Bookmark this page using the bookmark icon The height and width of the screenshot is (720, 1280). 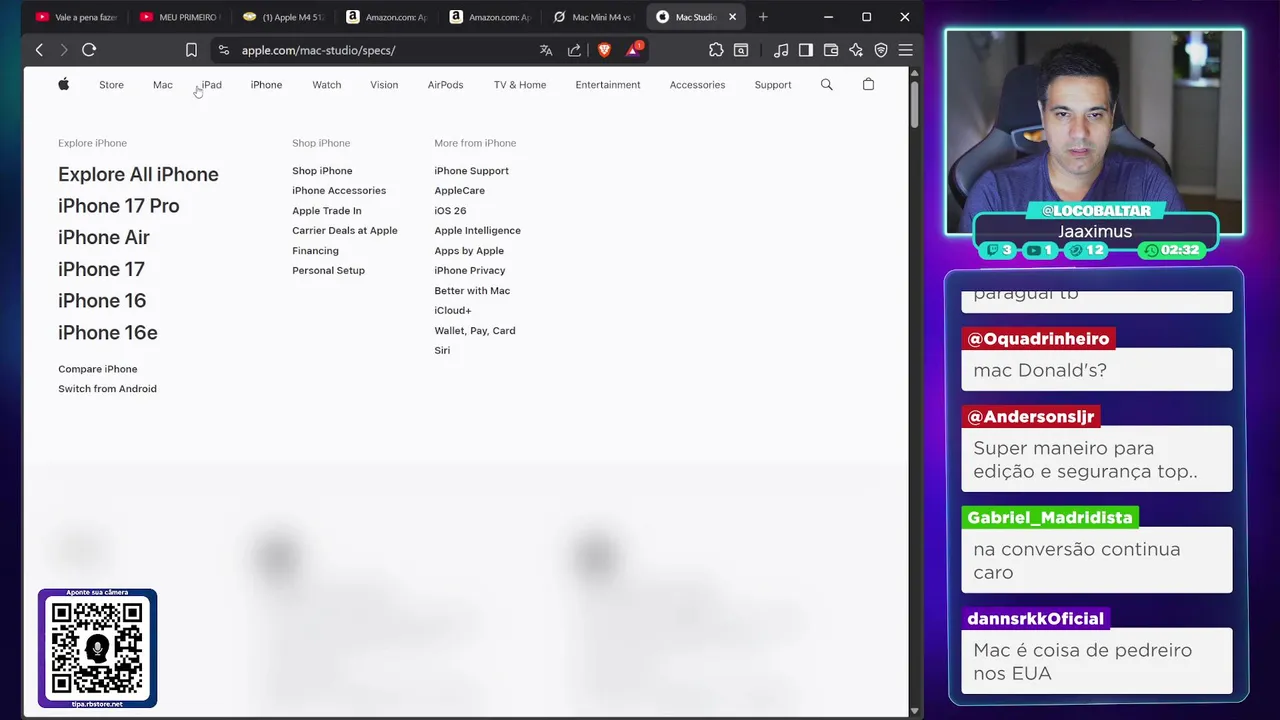(x=191, y=50)
